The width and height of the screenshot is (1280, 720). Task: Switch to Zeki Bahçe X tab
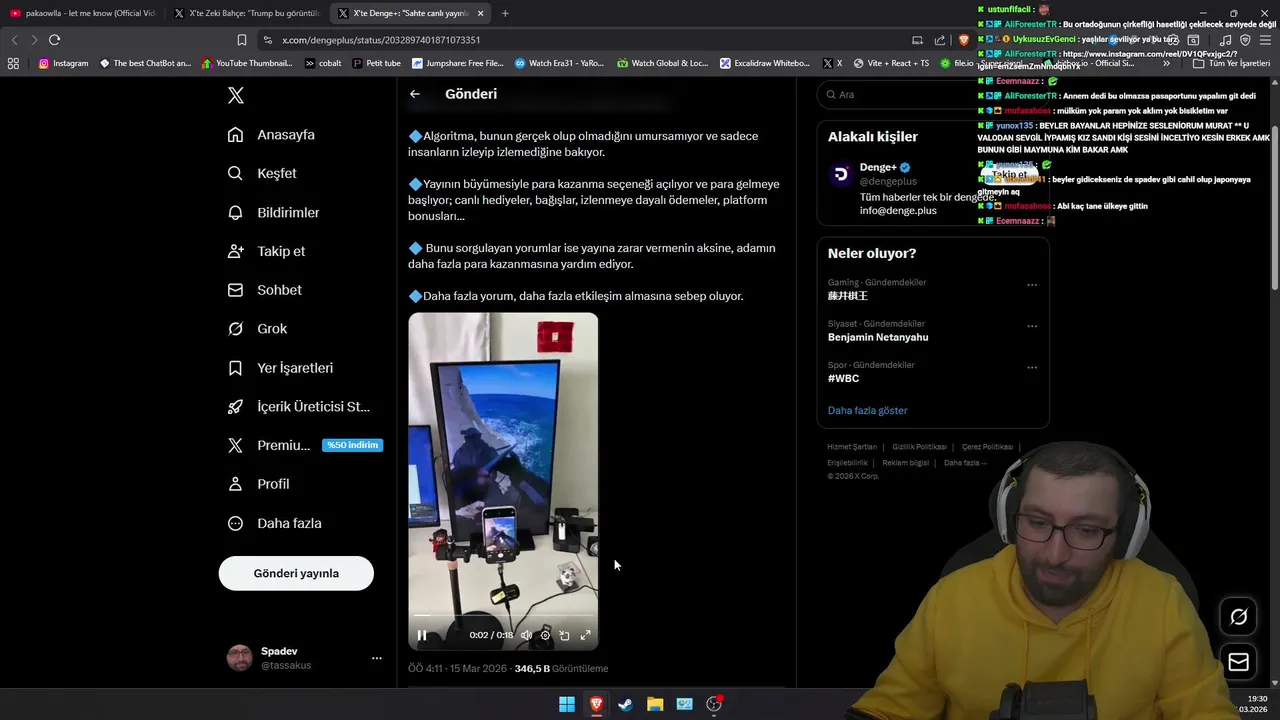[245, 13]
